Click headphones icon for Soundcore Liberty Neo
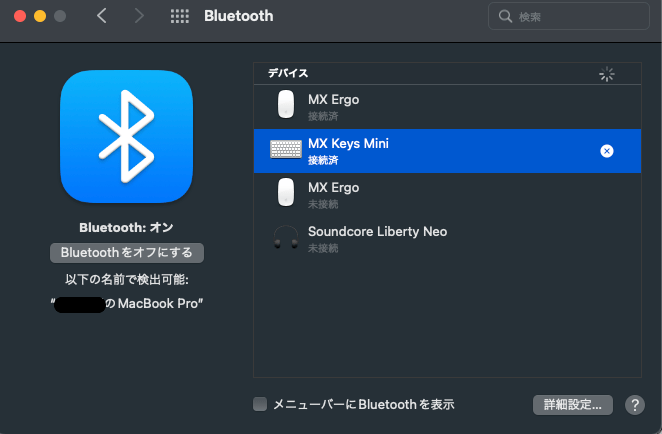Viewport: 662px width, 434px height. pyautogui.click(x=286, y=237)
